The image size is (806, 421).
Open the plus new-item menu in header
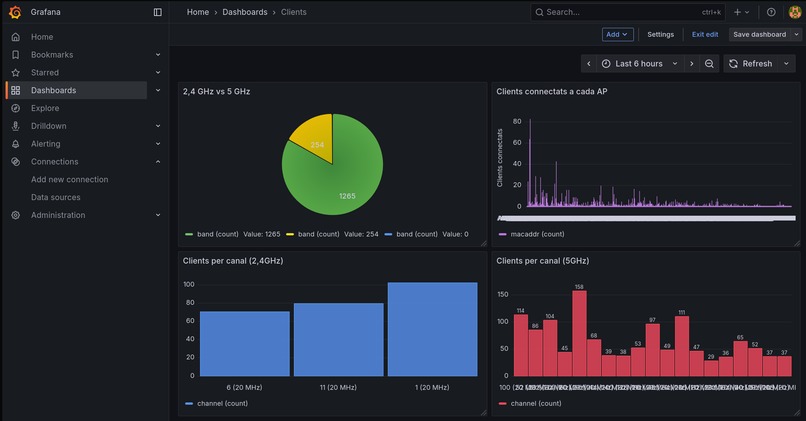pyautogui.click(x=741, y=12)
